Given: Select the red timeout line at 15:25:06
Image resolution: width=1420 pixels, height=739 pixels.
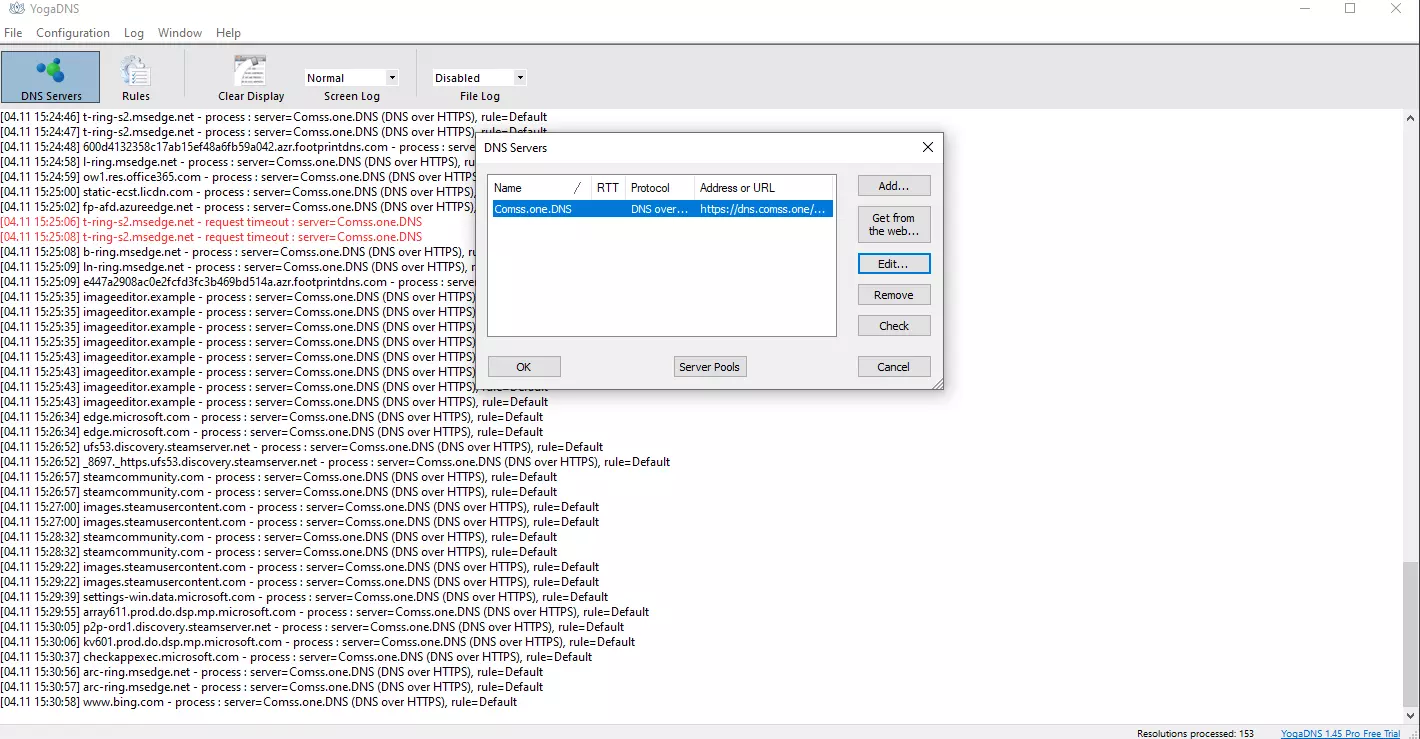Looking at the screenshot, I should coord(211,222).
